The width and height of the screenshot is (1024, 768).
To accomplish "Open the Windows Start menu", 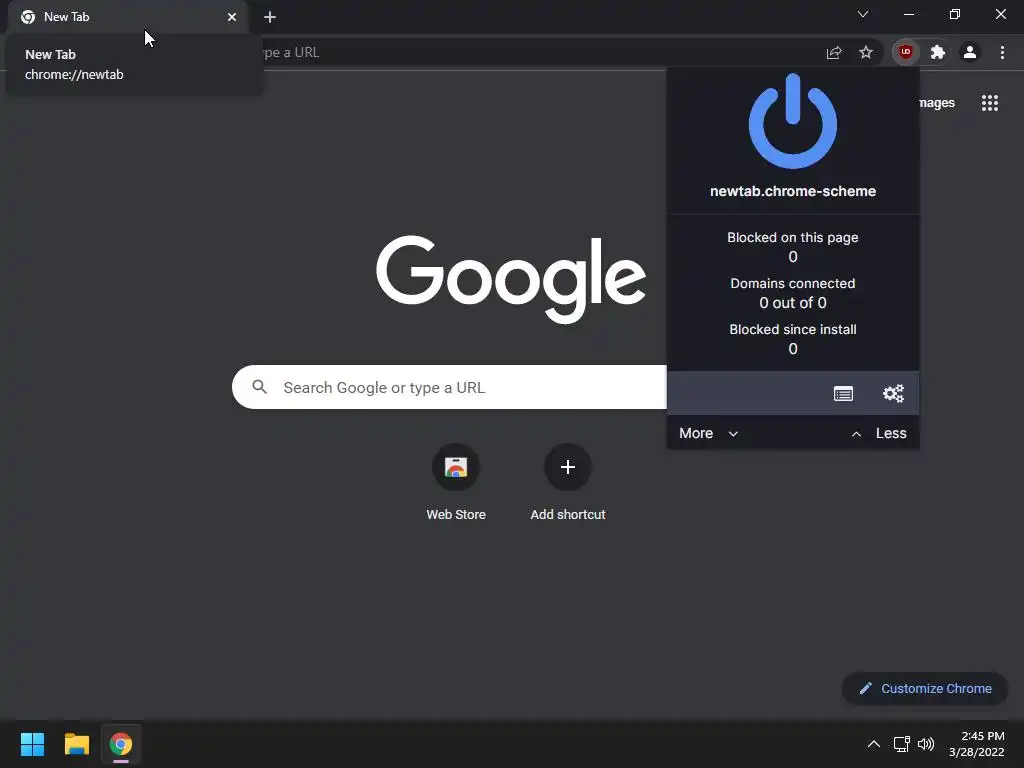I will [32, 744].
